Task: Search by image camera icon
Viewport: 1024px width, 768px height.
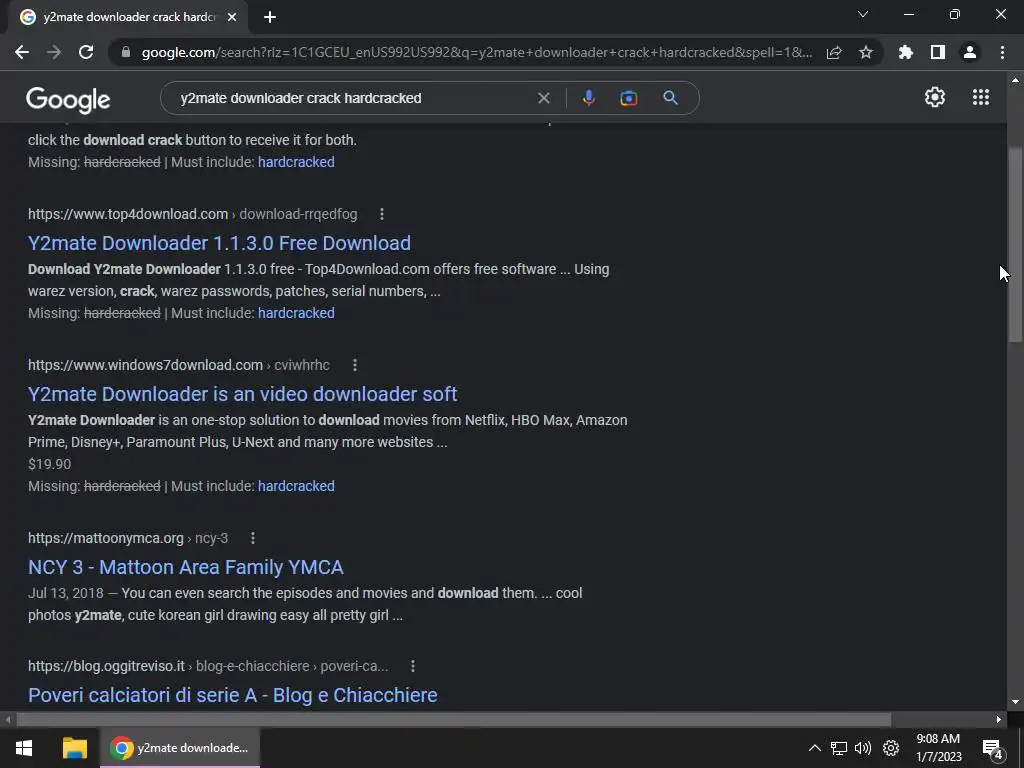Action: point(628,98)
